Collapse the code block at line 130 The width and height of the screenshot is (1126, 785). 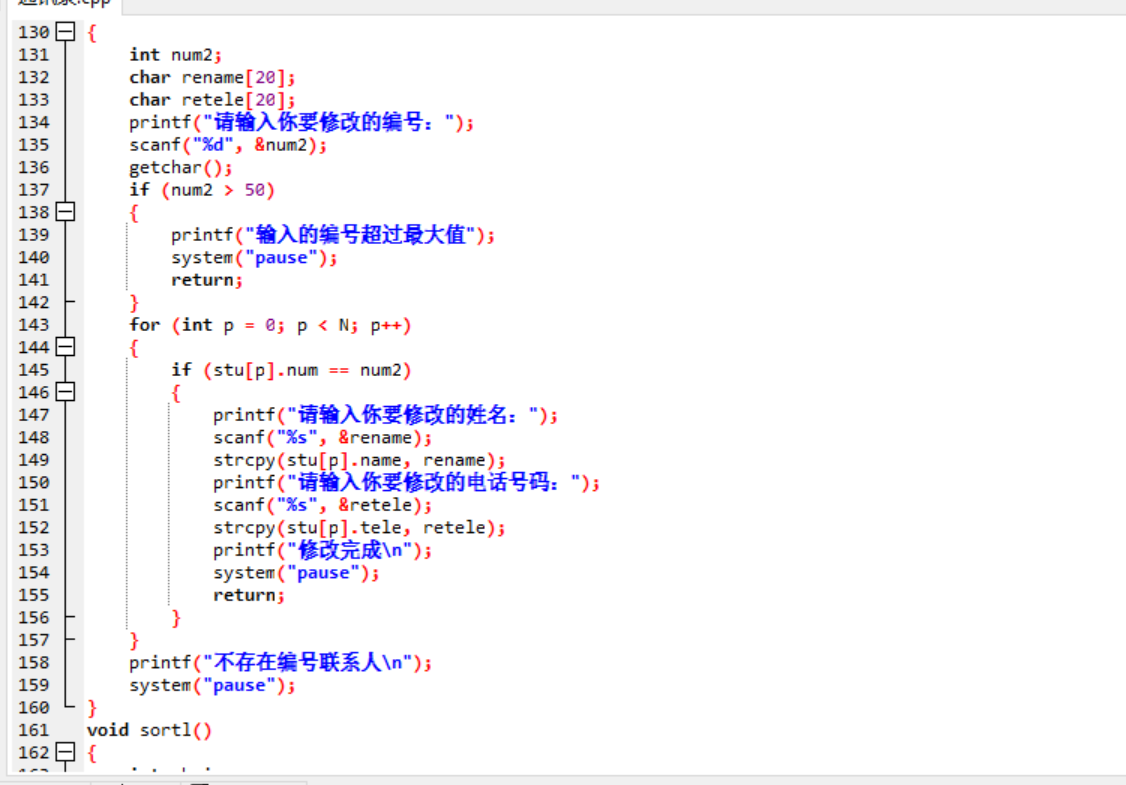(x=65, y=32)
